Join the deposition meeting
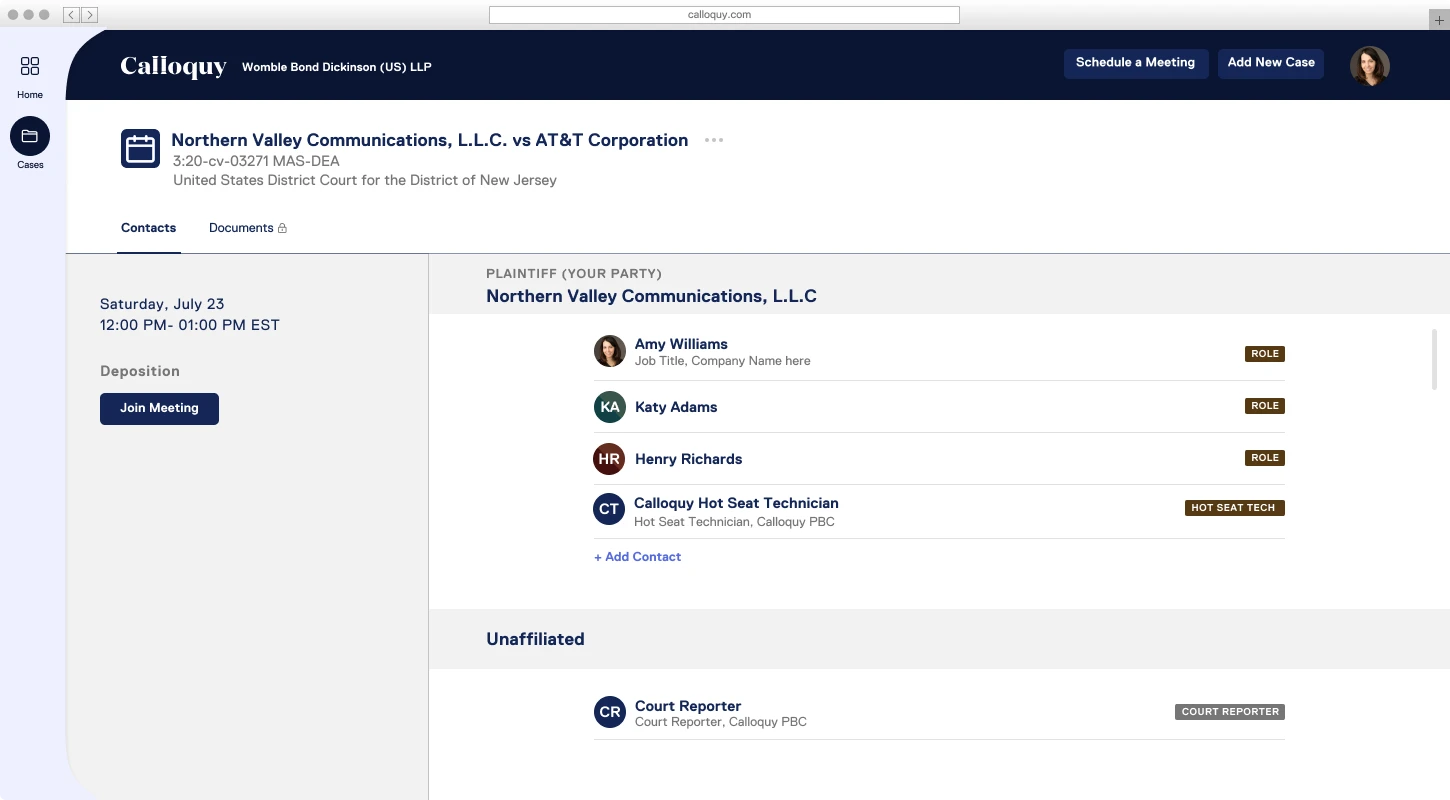Viewport: 1450px width, 800px height. (159, 408)
